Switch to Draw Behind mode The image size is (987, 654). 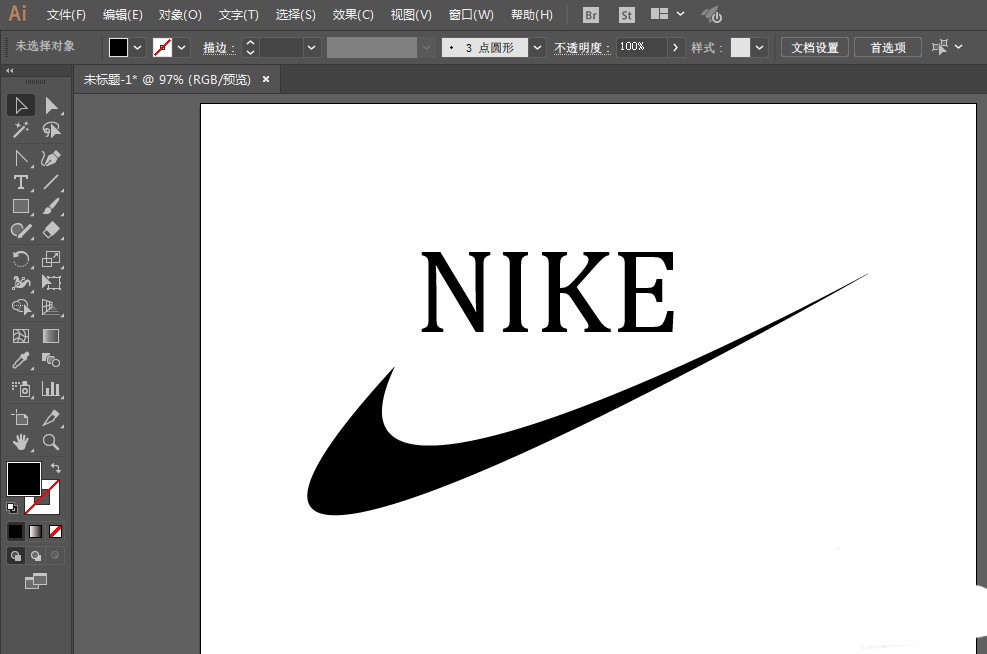click(36, 556)
